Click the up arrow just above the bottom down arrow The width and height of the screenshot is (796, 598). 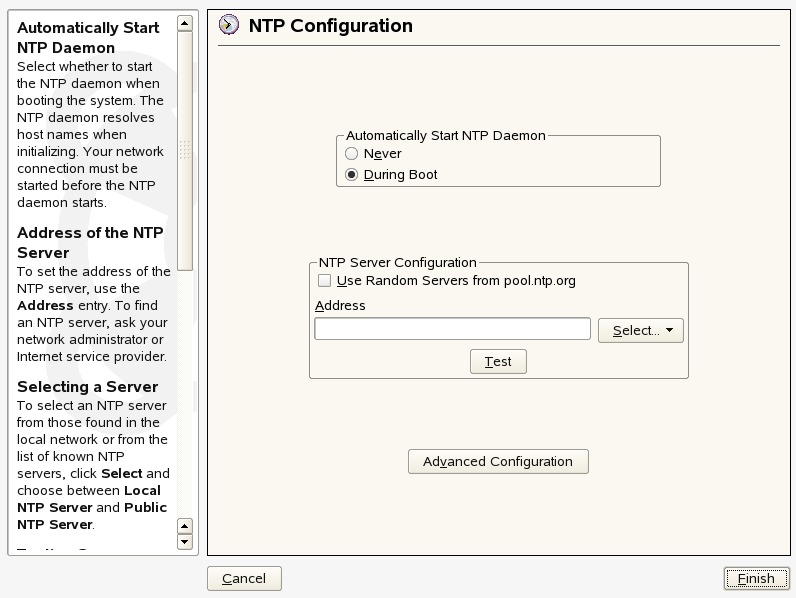pyautogui.click(x=184, y=525)
